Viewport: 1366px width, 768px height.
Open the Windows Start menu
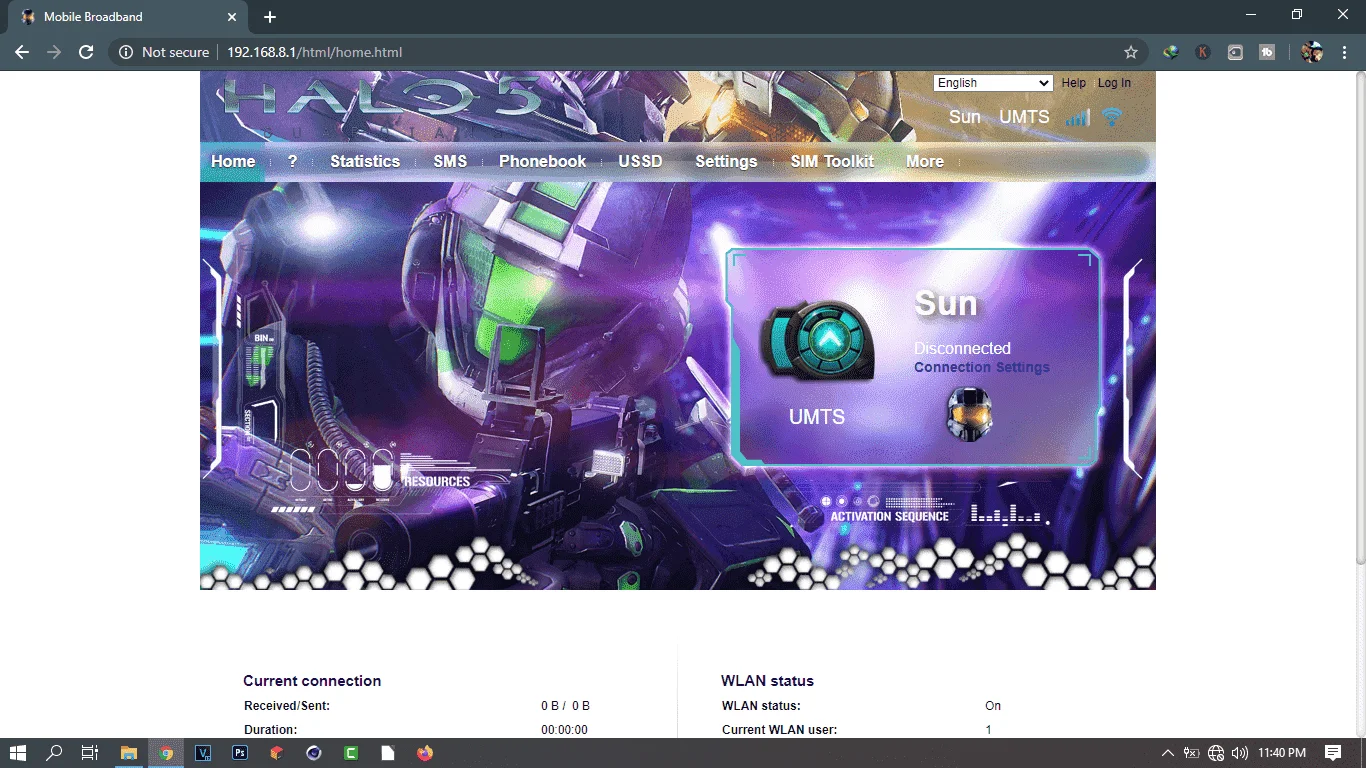(18, 753)
